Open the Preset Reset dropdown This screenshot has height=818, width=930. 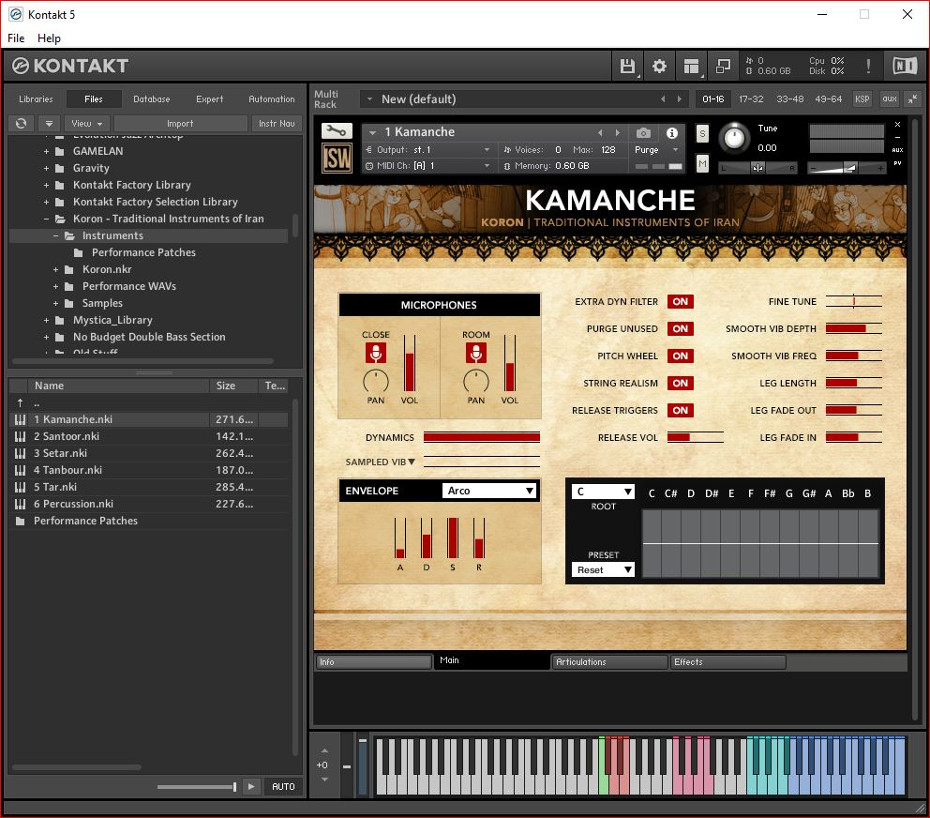(x=603, y=569)
